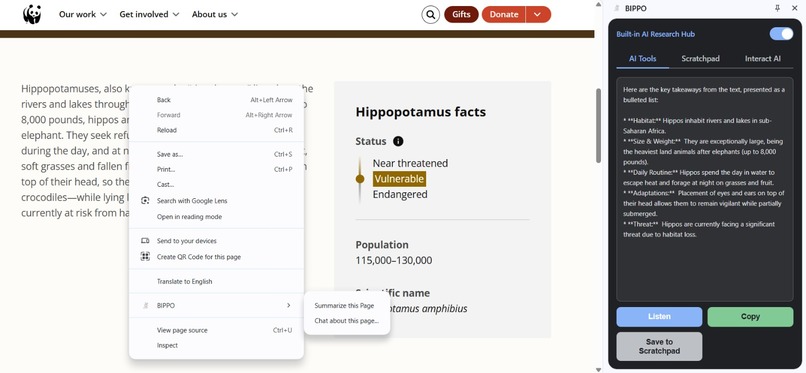Choose Chat about this page...

click(x=346, y=321)
